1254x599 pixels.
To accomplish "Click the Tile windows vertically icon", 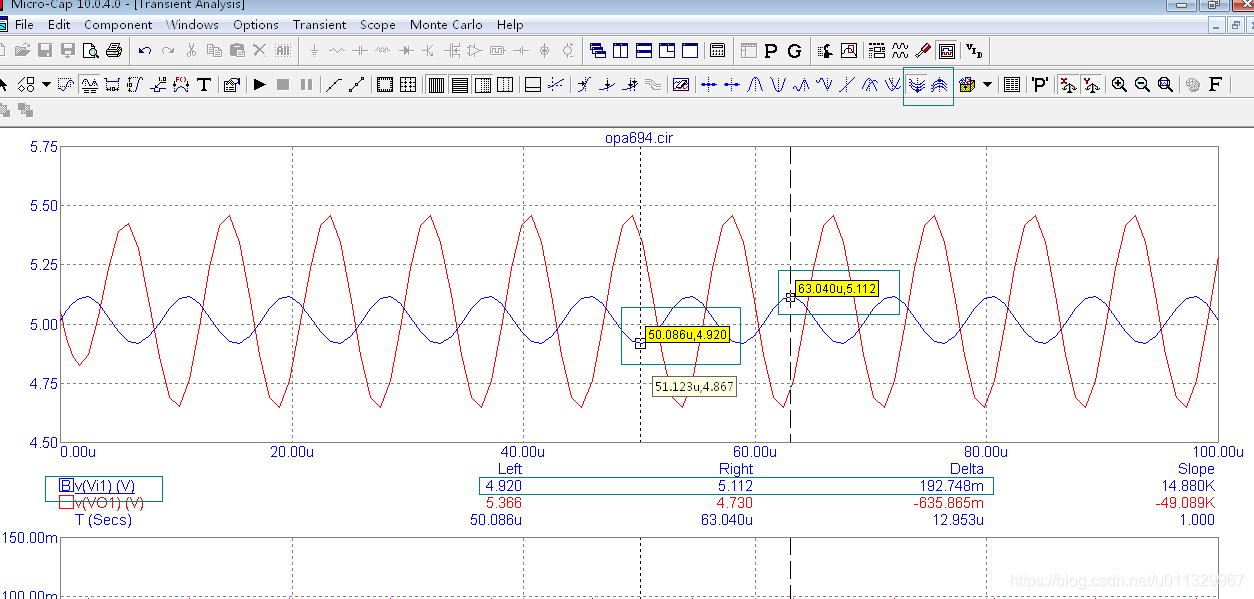I will [620, 50].
